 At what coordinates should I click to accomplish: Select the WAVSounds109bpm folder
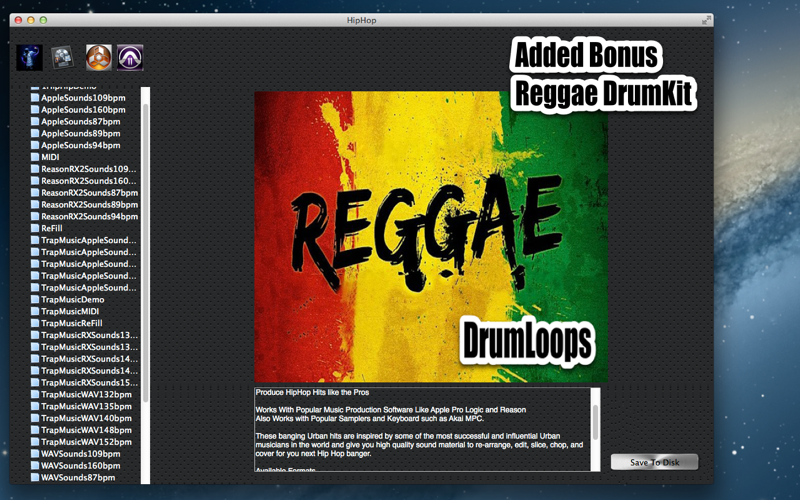pos(76,454)
